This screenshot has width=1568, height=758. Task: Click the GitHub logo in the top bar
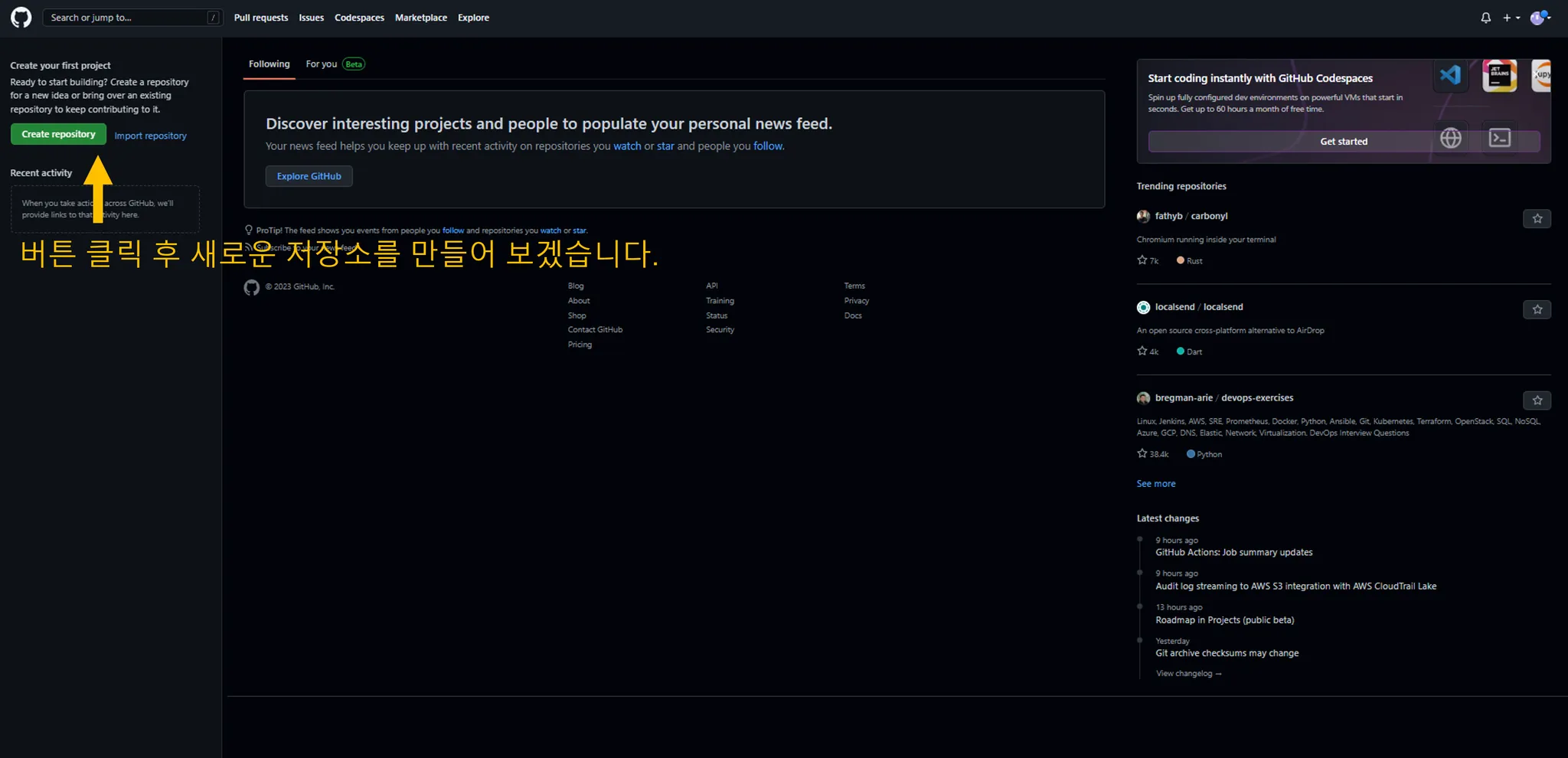point(21,18)
